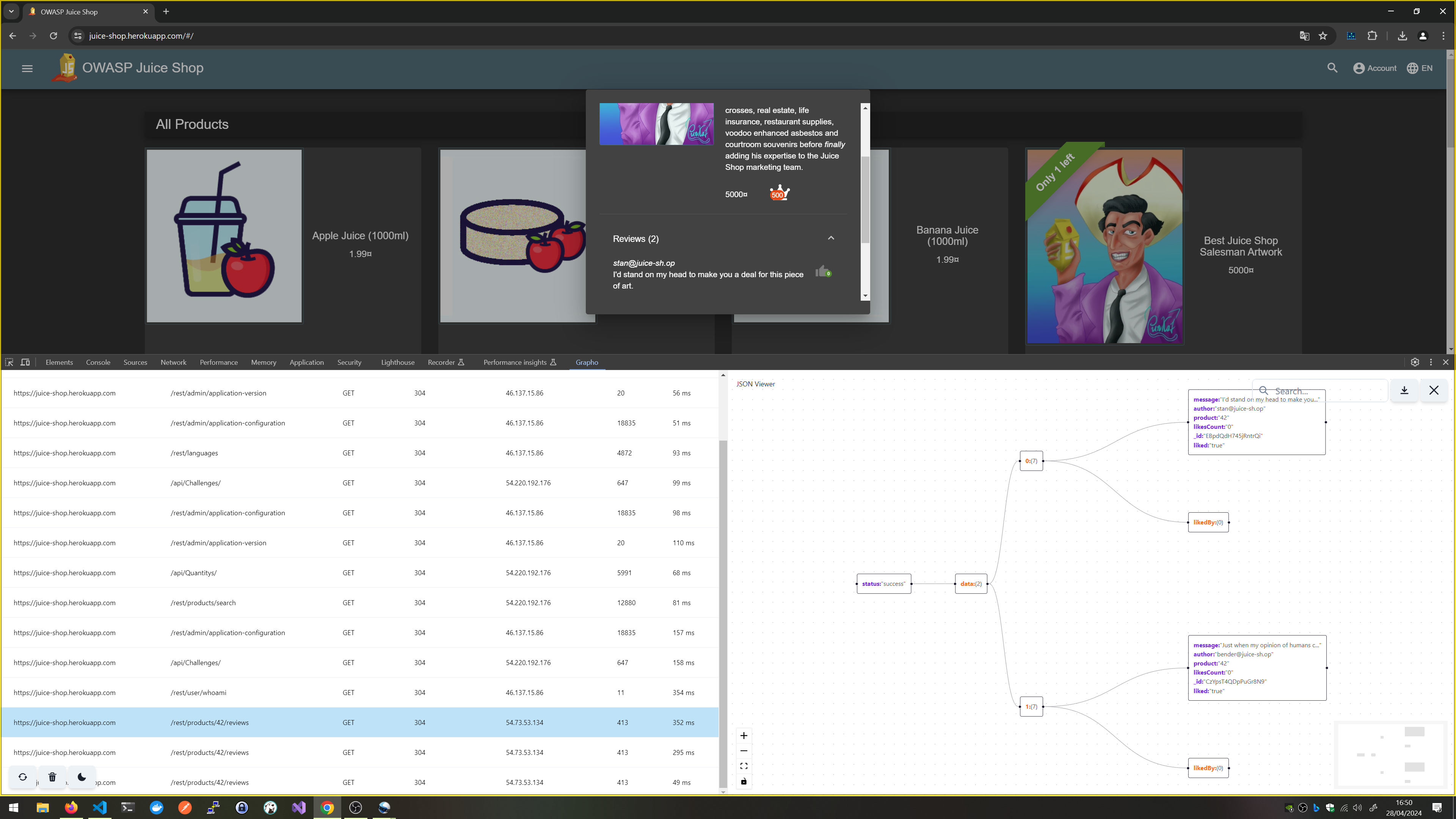This screenshot has height=819, width=1456.
Task: Expand the /rest/products/42/reviews row
Action: 209,722
